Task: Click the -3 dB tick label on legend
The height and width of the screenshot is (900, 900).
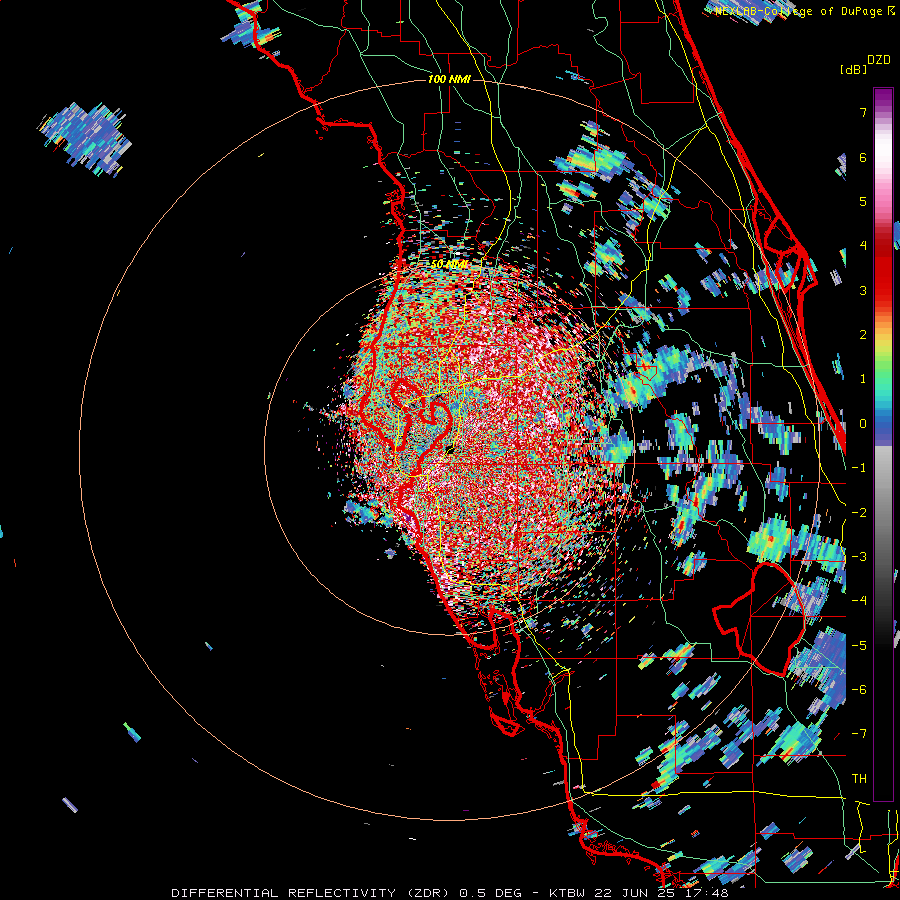Action: click(859, 557)
